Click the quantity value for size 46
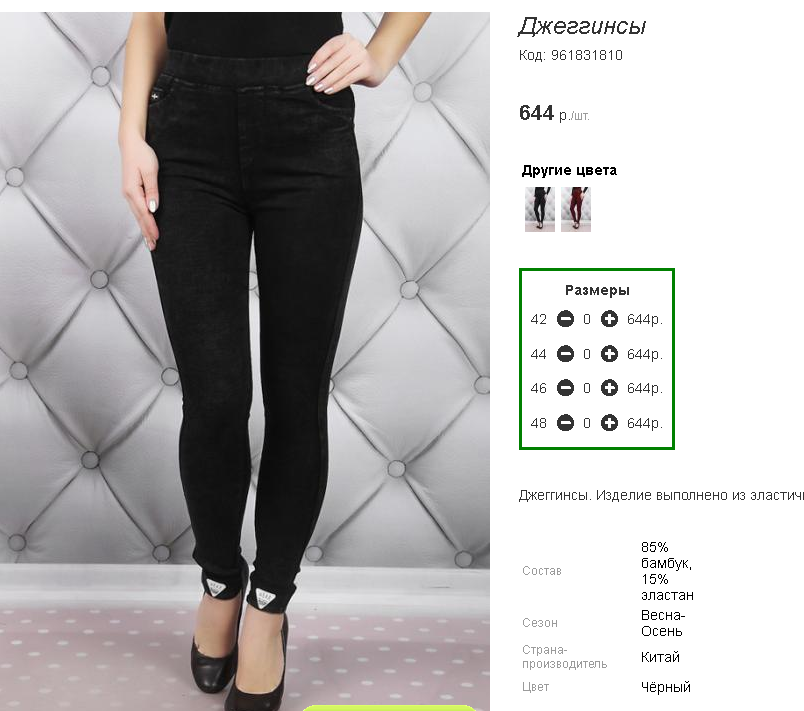The image size is (804, 711). pos(587,388)
